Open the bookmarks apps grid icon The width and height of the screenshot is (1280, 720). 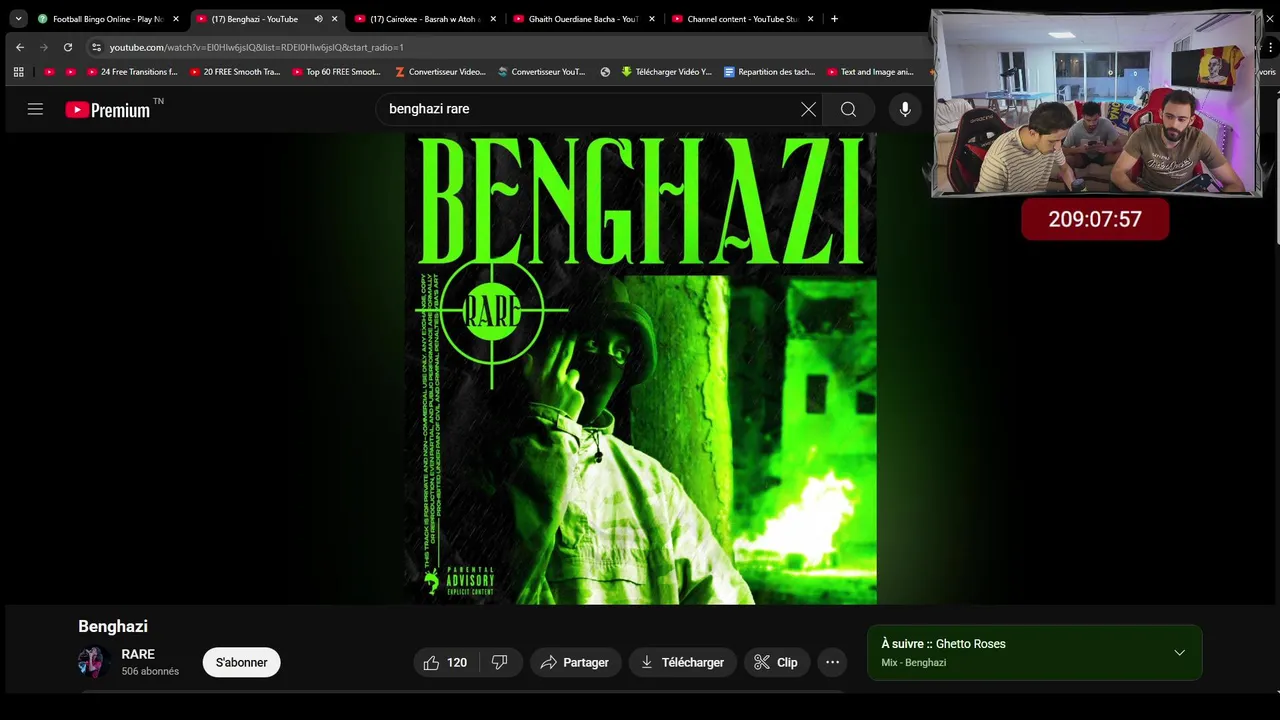tap(18, 72)
